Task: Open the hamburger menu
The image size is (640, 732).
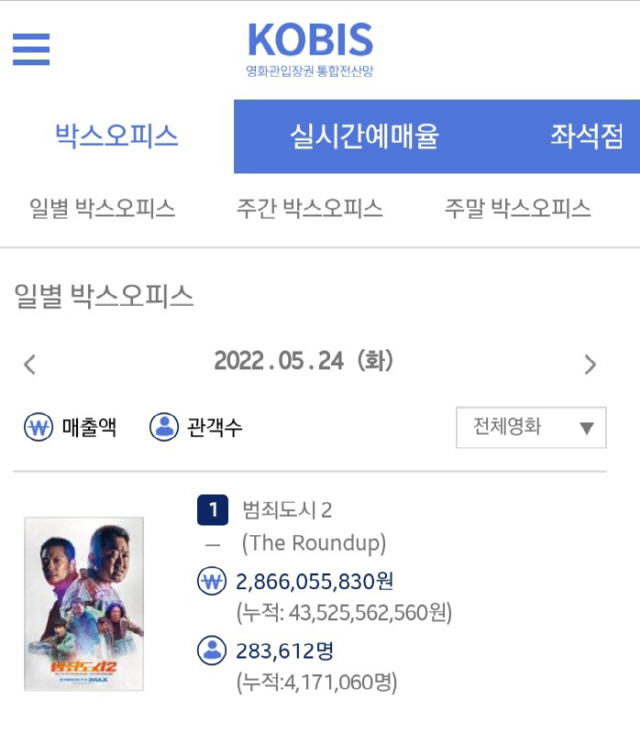Action: click(31, 48)
